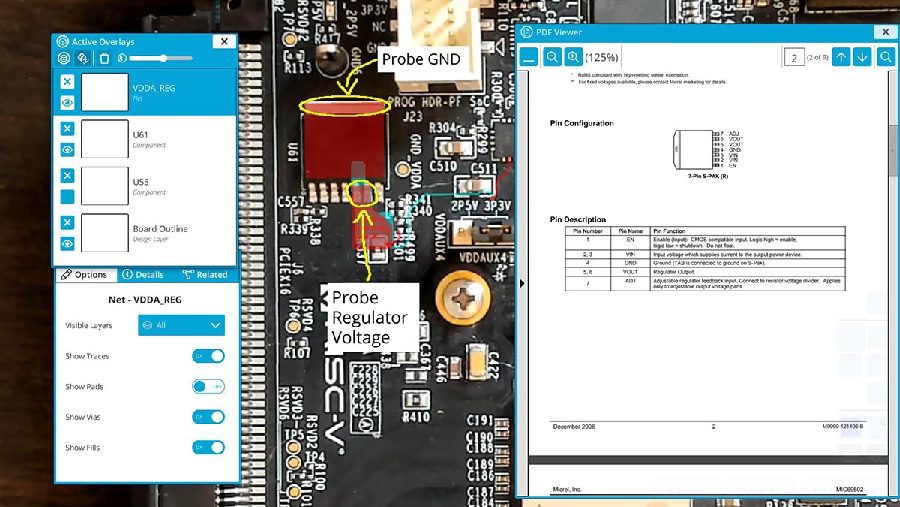Click the opacity contrast icon beside the slider
900x507 pixels.
(x=122, y=58)
